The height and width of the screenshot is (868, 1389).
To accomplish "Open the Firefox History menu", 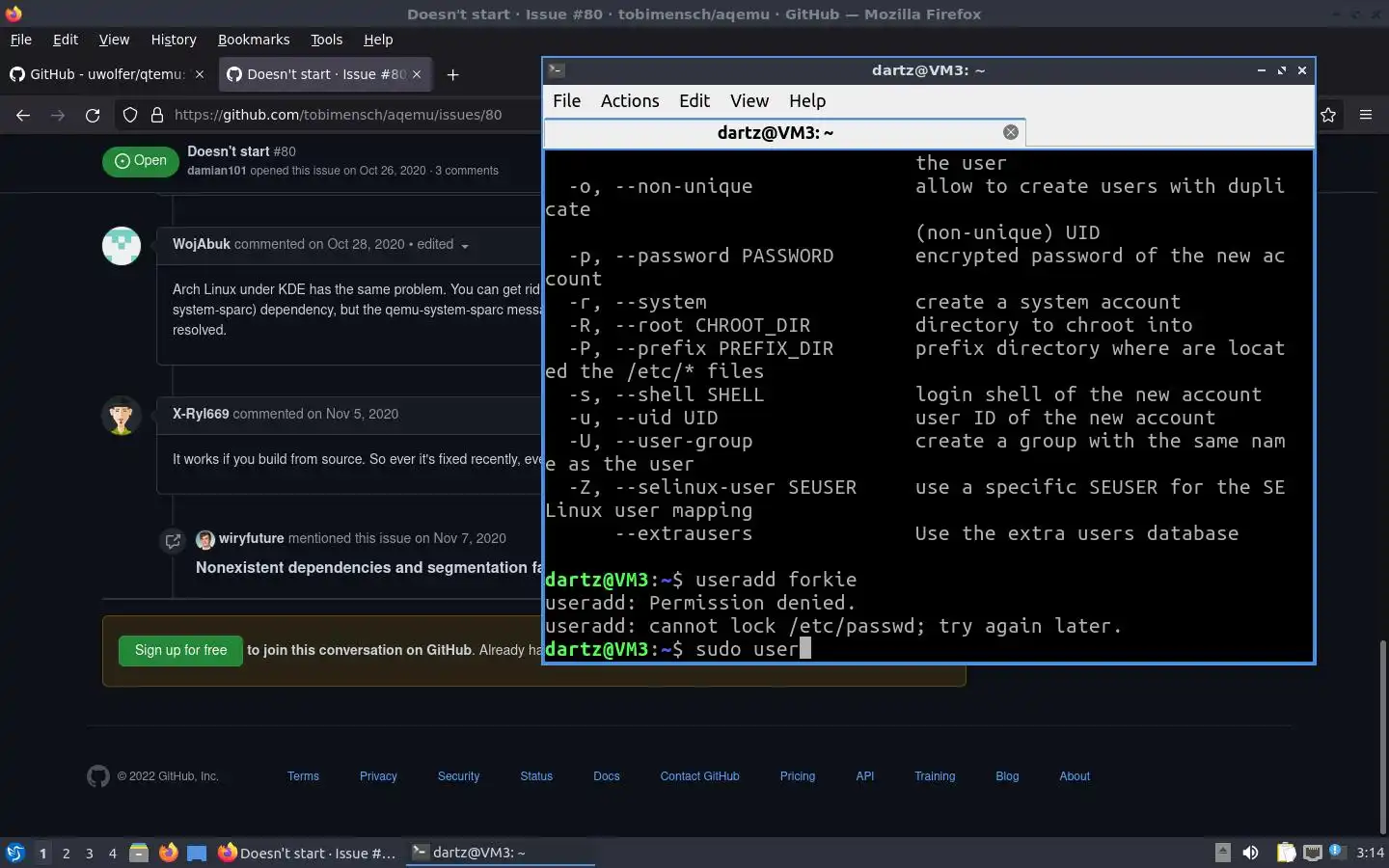I will click(x=174, y=40).
